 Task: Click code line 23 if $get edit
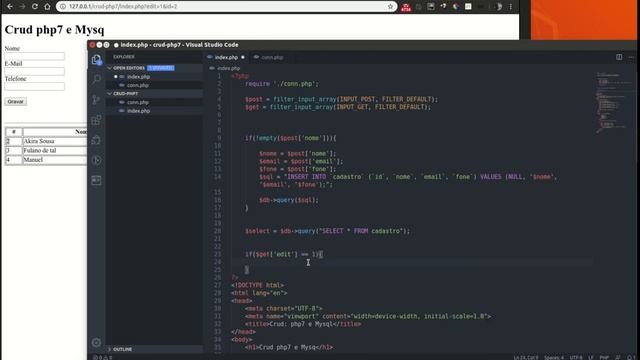[284, 254]
